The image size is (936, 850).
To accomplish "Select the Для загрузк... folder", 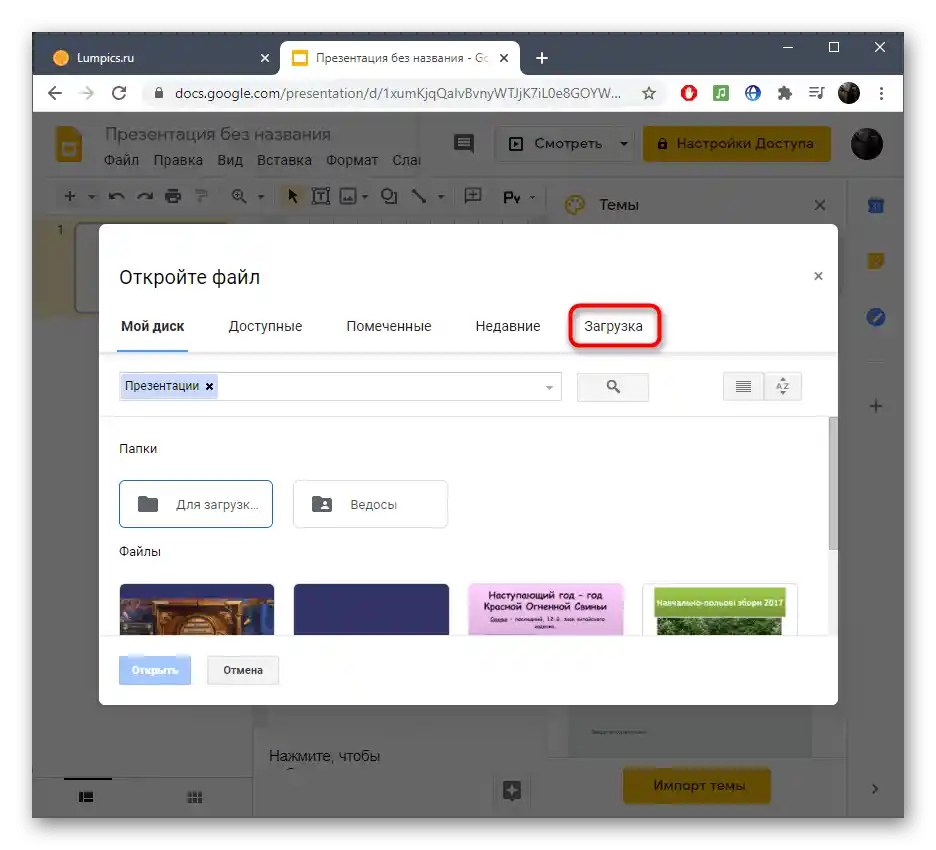I will [196, 504].
